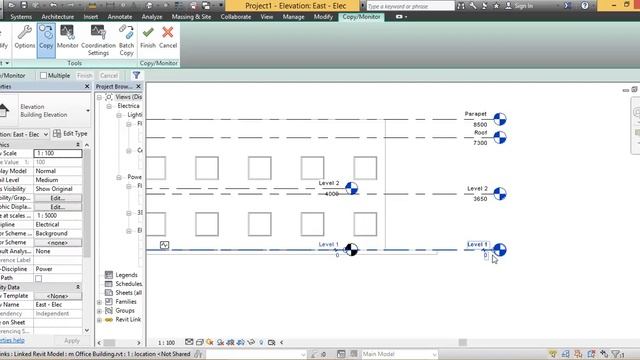Click the Revit Links icon in browser

tap(109, 320)
